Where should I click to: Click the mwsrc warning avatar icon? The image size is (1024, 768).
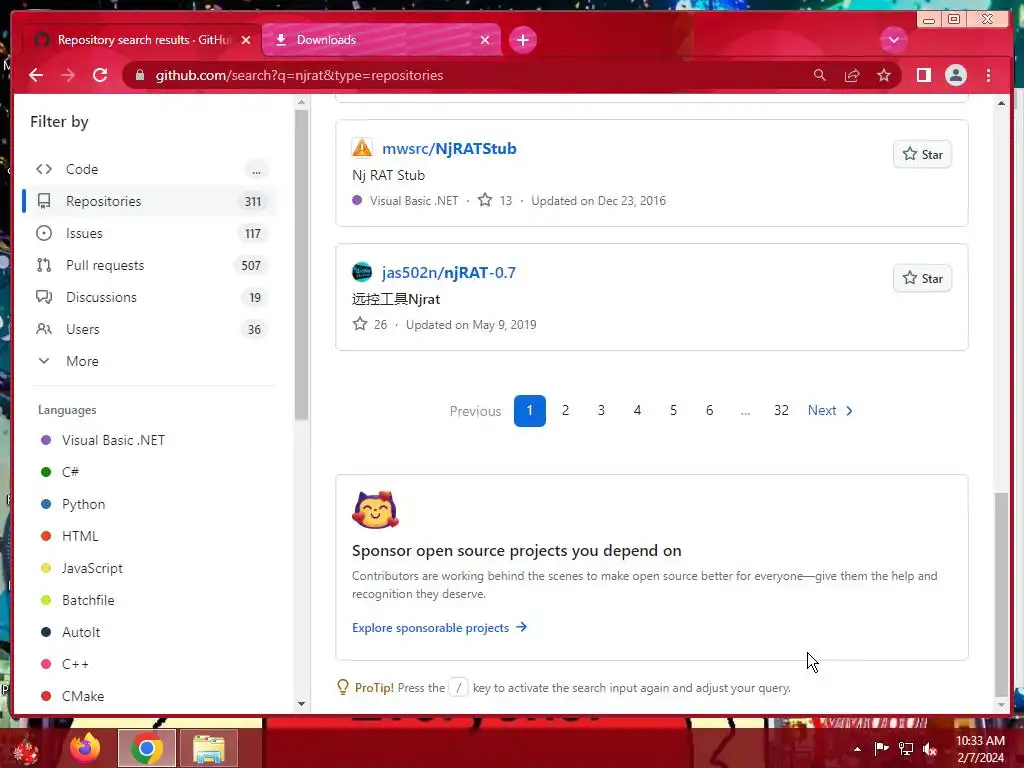tap(362, 148)
